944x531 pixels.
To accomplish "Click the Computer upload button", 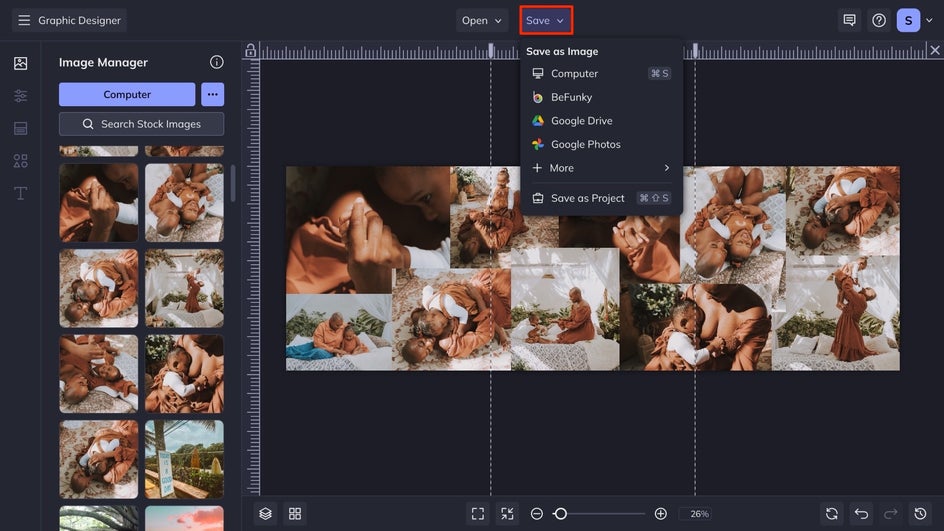I will click(127, 94).
